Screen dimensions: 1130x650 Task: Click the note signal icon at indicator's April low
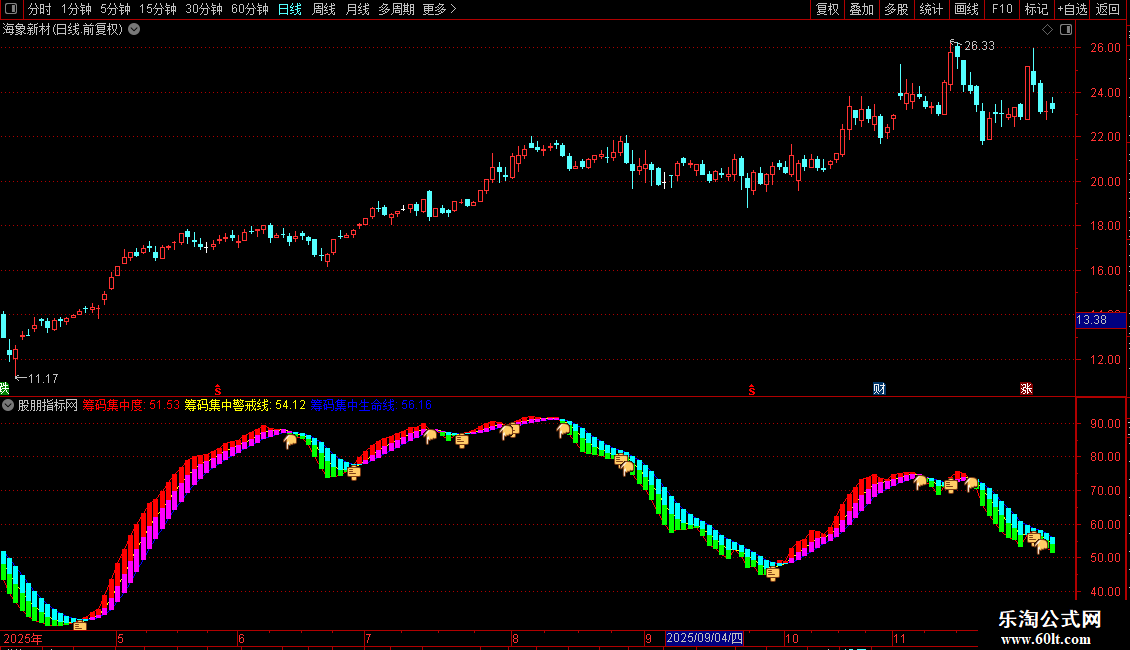[80, 626]
